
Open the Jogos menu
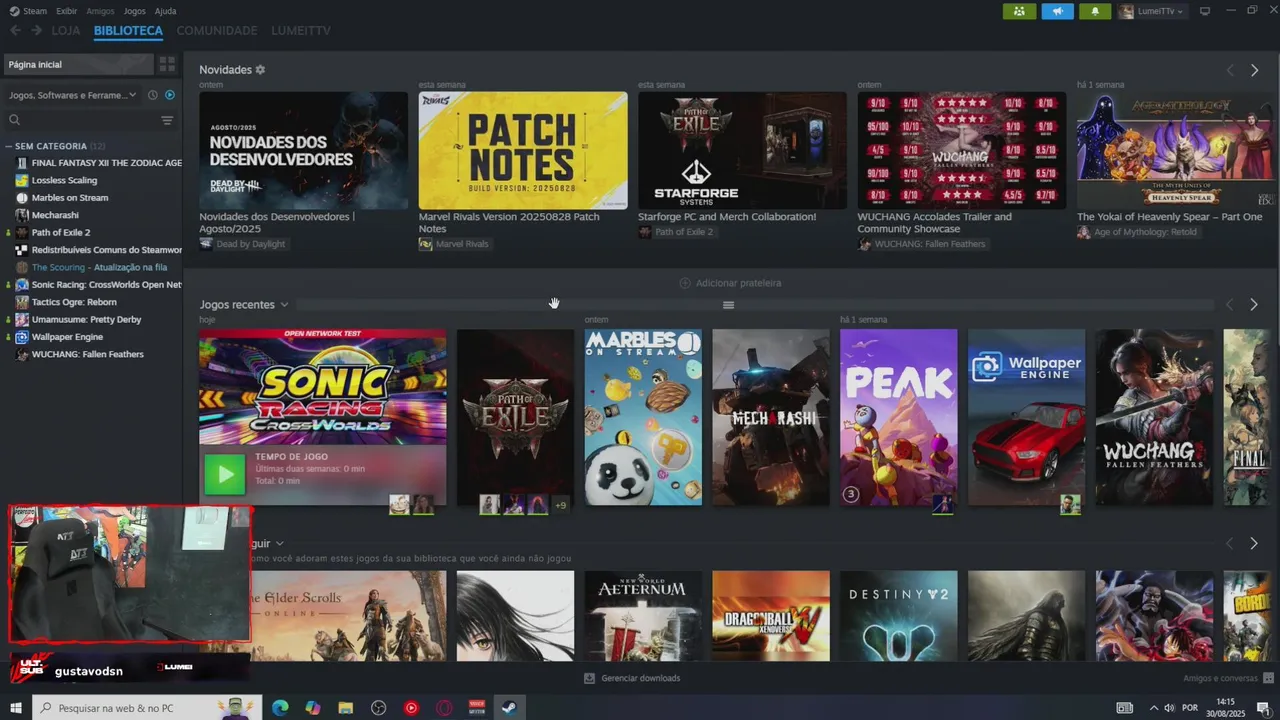click(x=134, y=11)
